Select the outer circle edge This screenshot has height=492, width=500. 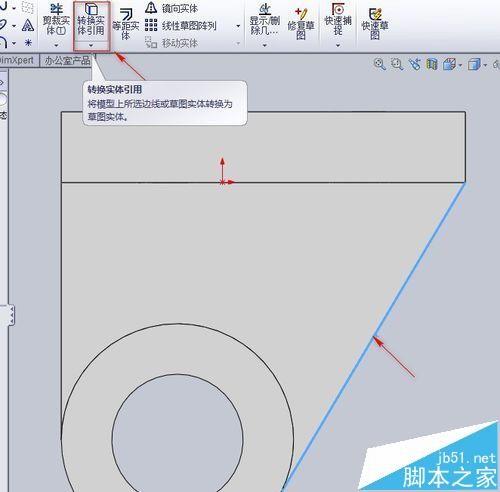(x=178, y=323)
